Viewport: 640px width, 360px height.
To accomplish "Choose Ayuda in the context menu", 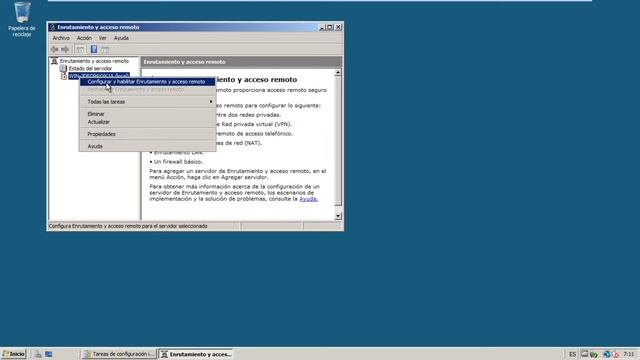I will click(147, 146).
